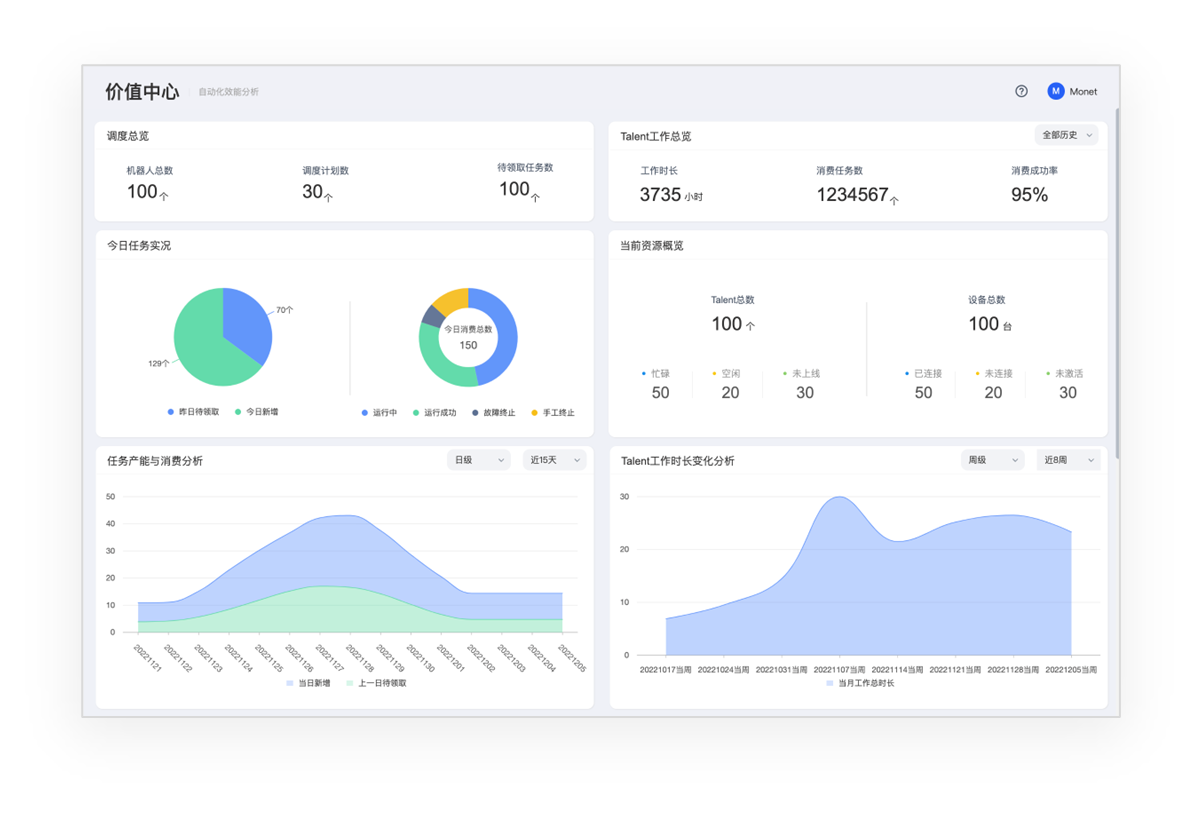Expand the 周级 granularity dropdown
This screenshot has height=813, width=1202.
pyautogui.click(x=993, y=460)
